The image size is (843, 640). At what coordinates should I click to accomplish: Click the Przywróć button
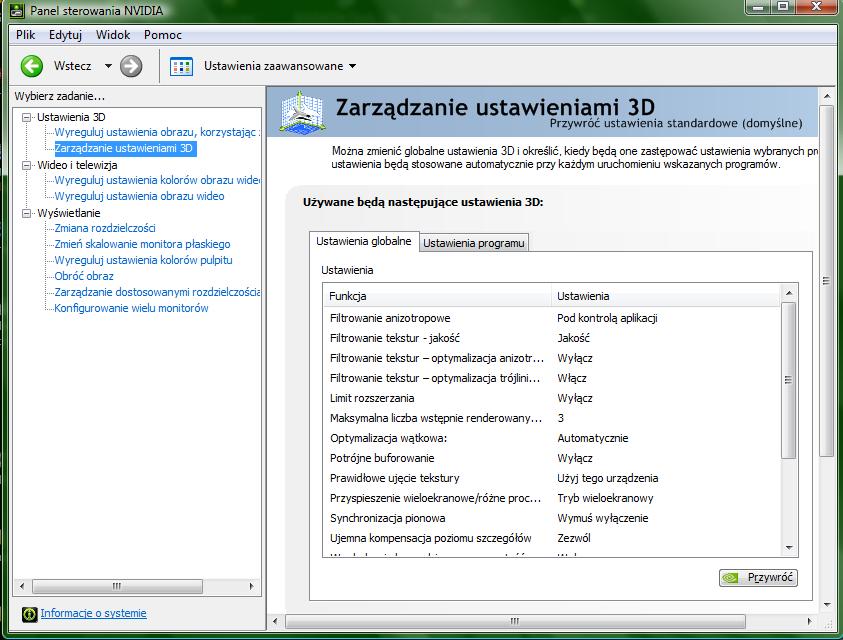[x=758, y=578]
